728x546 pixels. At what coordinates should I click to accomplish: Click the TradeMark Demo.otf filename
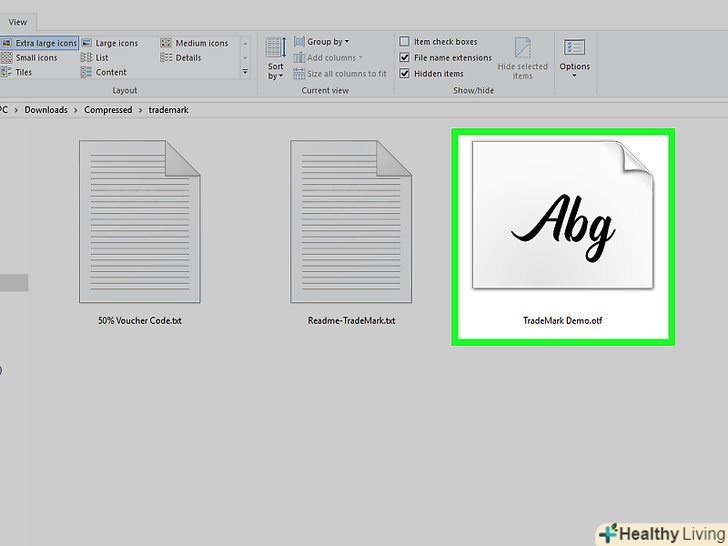pos(563,320)
